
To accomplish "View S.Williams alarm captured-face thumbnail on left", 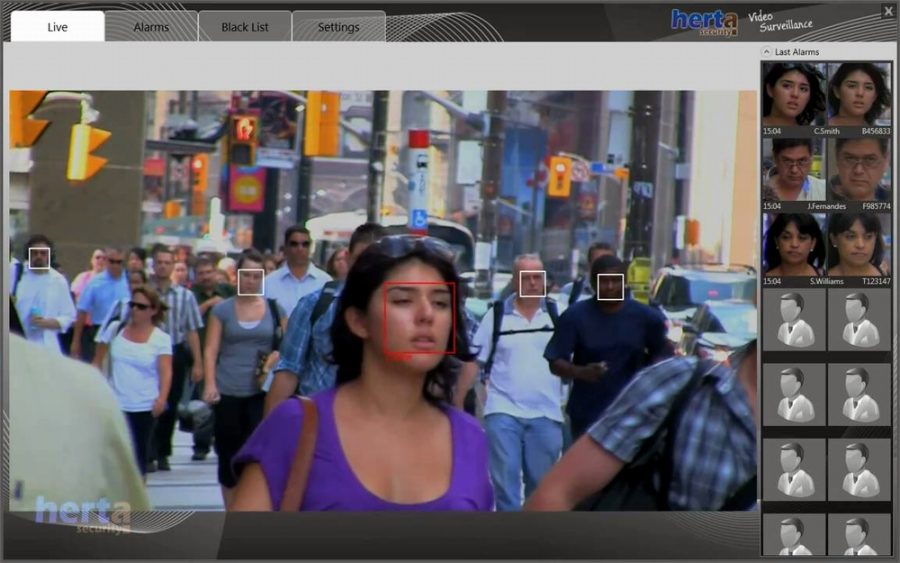I will click(794, 243).
